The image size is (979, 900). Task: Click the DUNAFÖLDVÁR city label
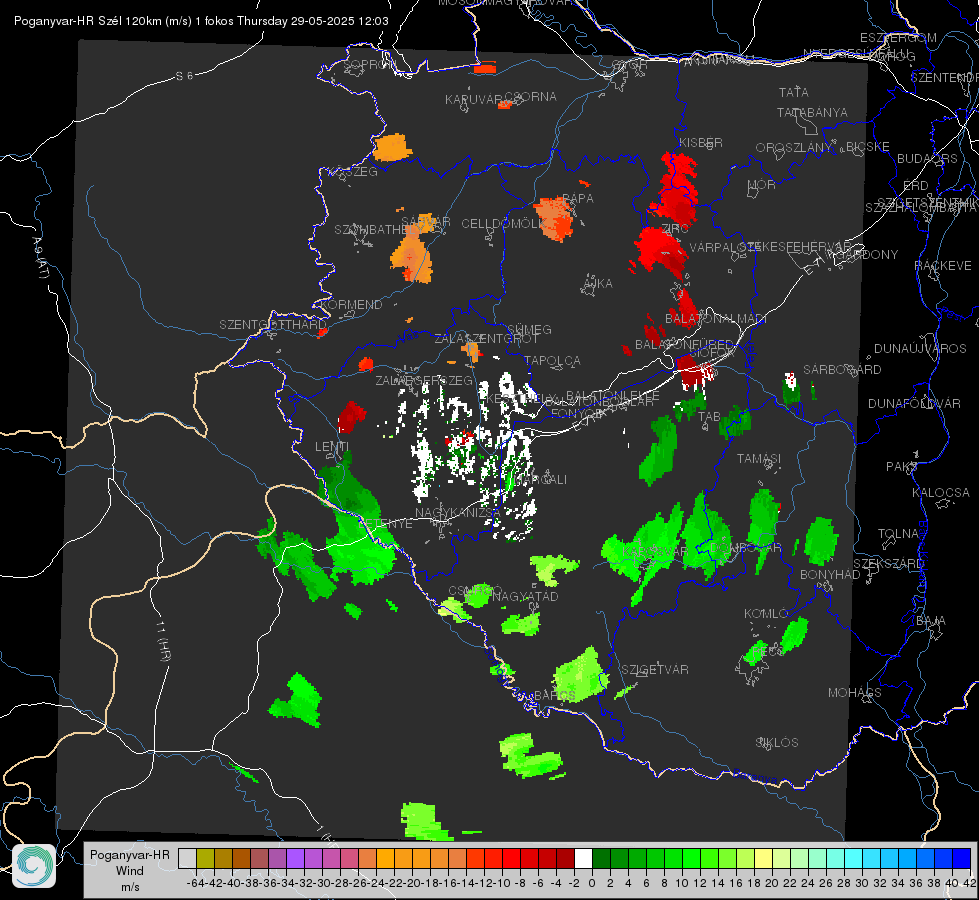pyautogui.click(x=914, y=403)
